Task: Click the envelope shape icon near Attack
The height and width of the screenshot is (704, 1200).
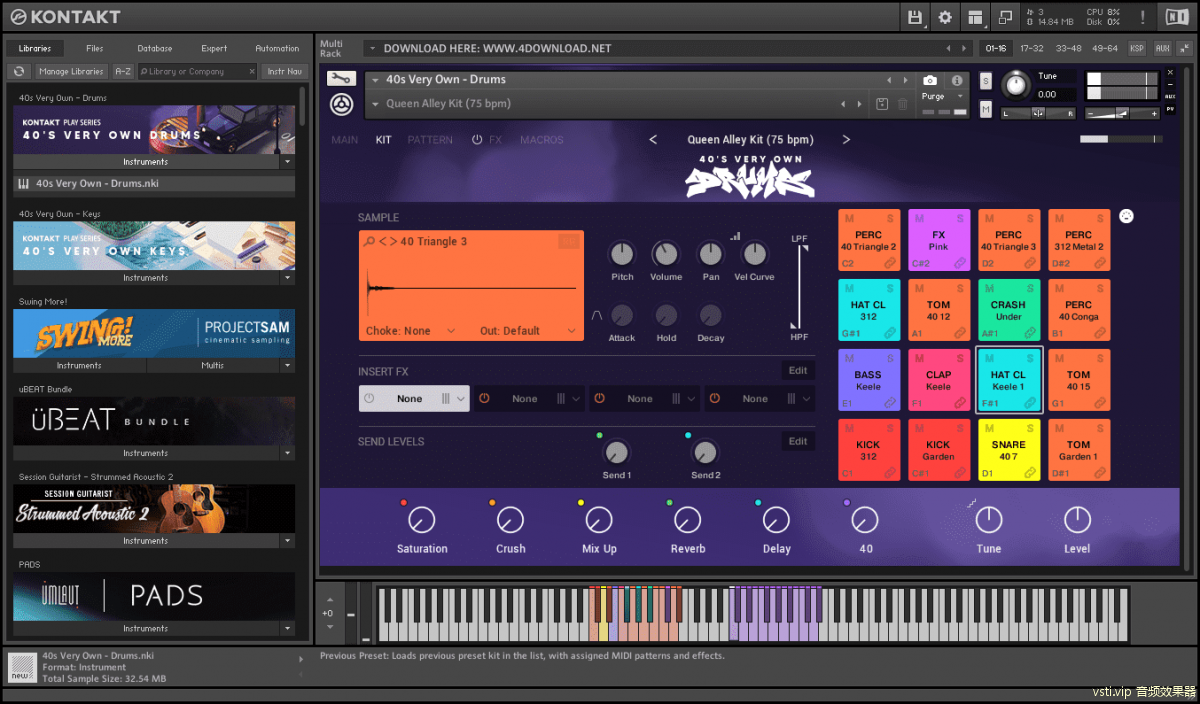Action: click(x=597, y=315)
